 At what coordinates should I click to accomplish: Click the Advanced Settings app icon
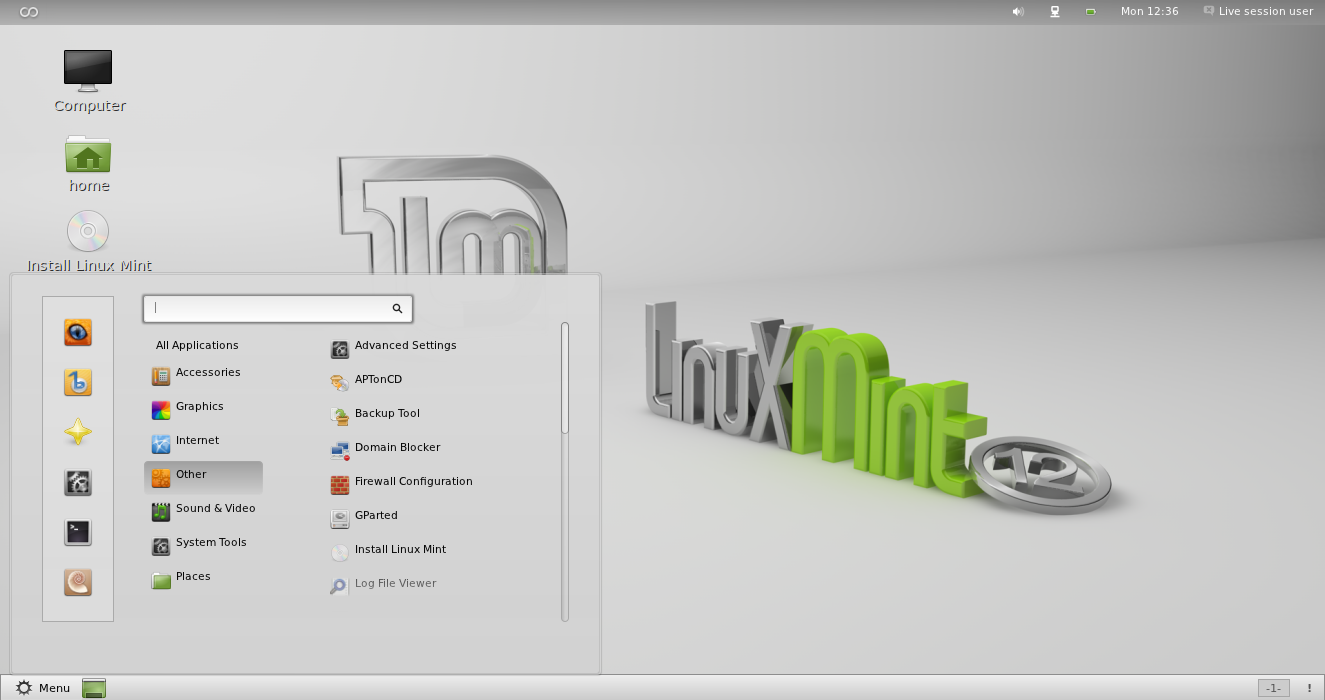pyautogui.click(x=339, y=349)
